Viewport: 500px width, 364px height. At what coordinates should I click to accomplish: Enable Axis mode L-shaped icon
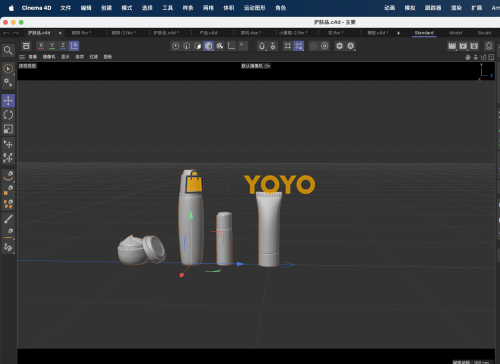tap(231, 46)
